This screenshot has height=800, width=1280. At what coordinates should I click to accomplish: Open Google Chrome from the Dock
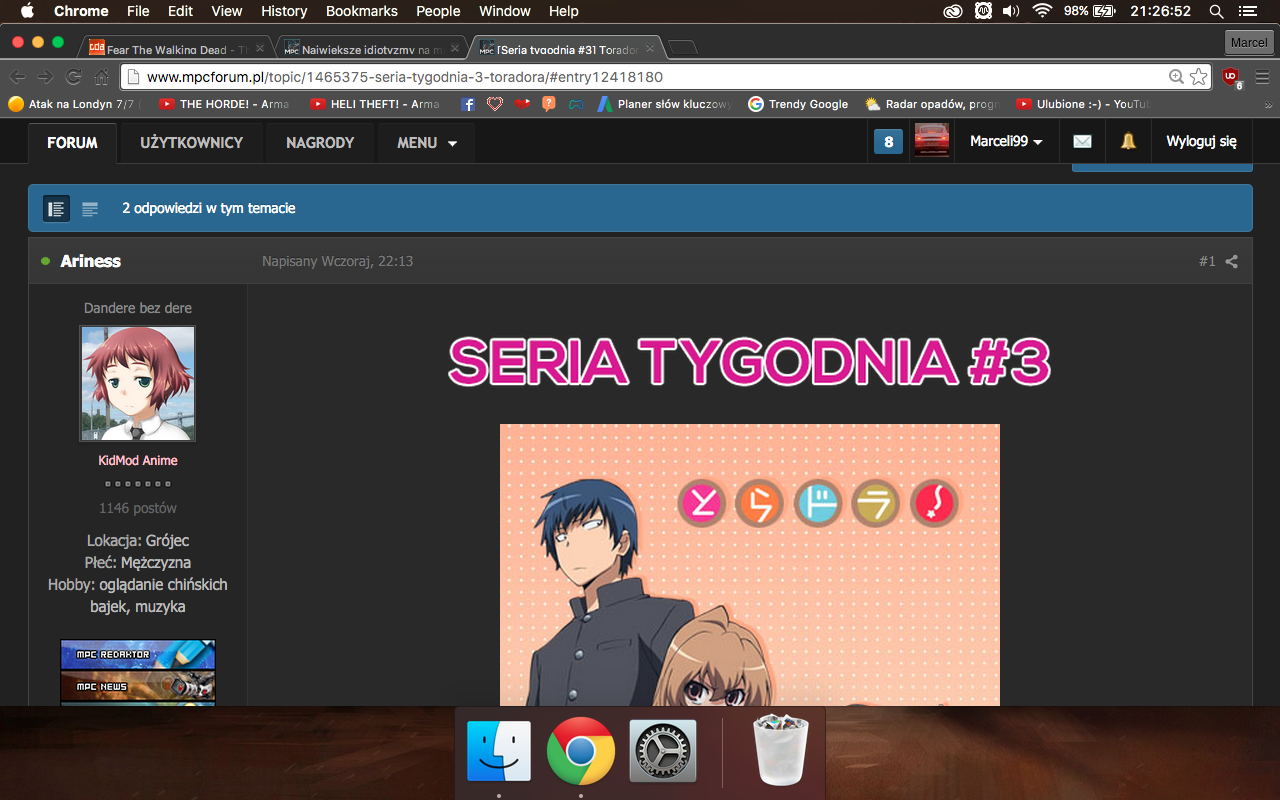(x=581, y=750)
